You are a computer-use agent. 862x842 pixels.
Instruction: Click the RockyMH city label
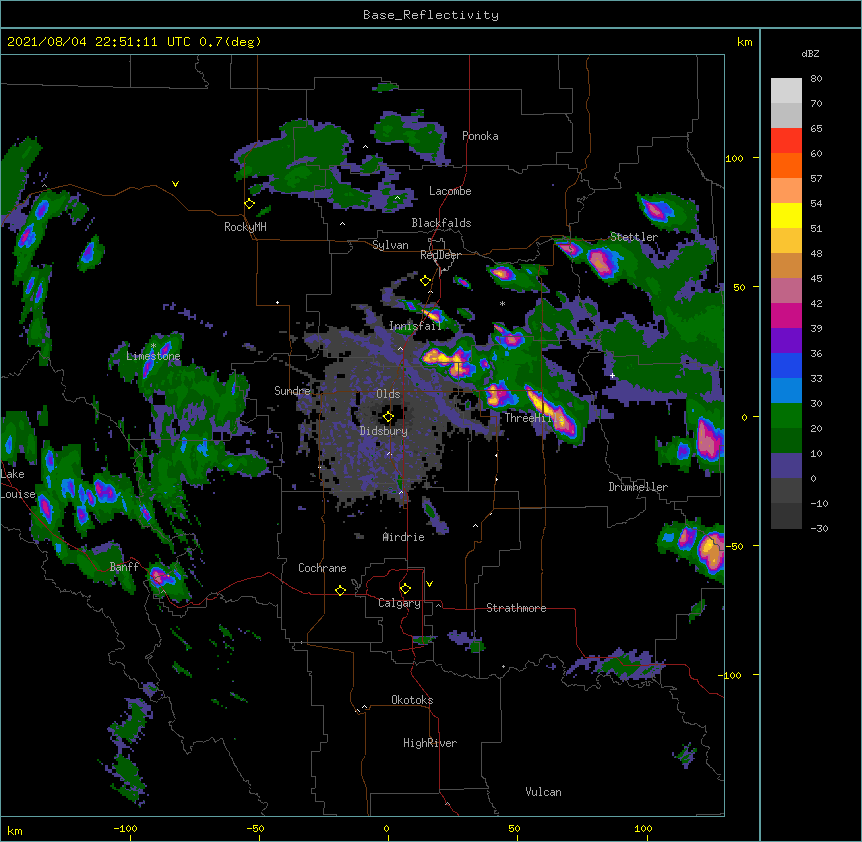coord(245,226)
